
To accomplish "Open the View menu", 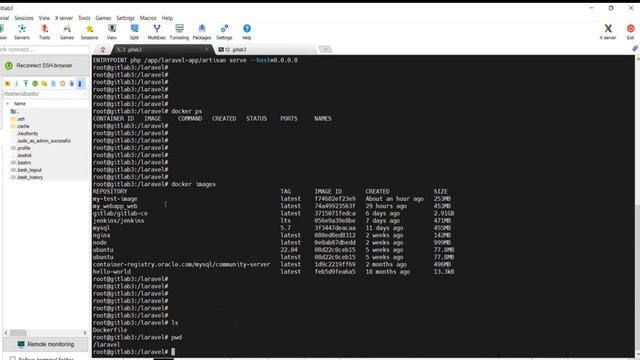I will pos(44,18).
